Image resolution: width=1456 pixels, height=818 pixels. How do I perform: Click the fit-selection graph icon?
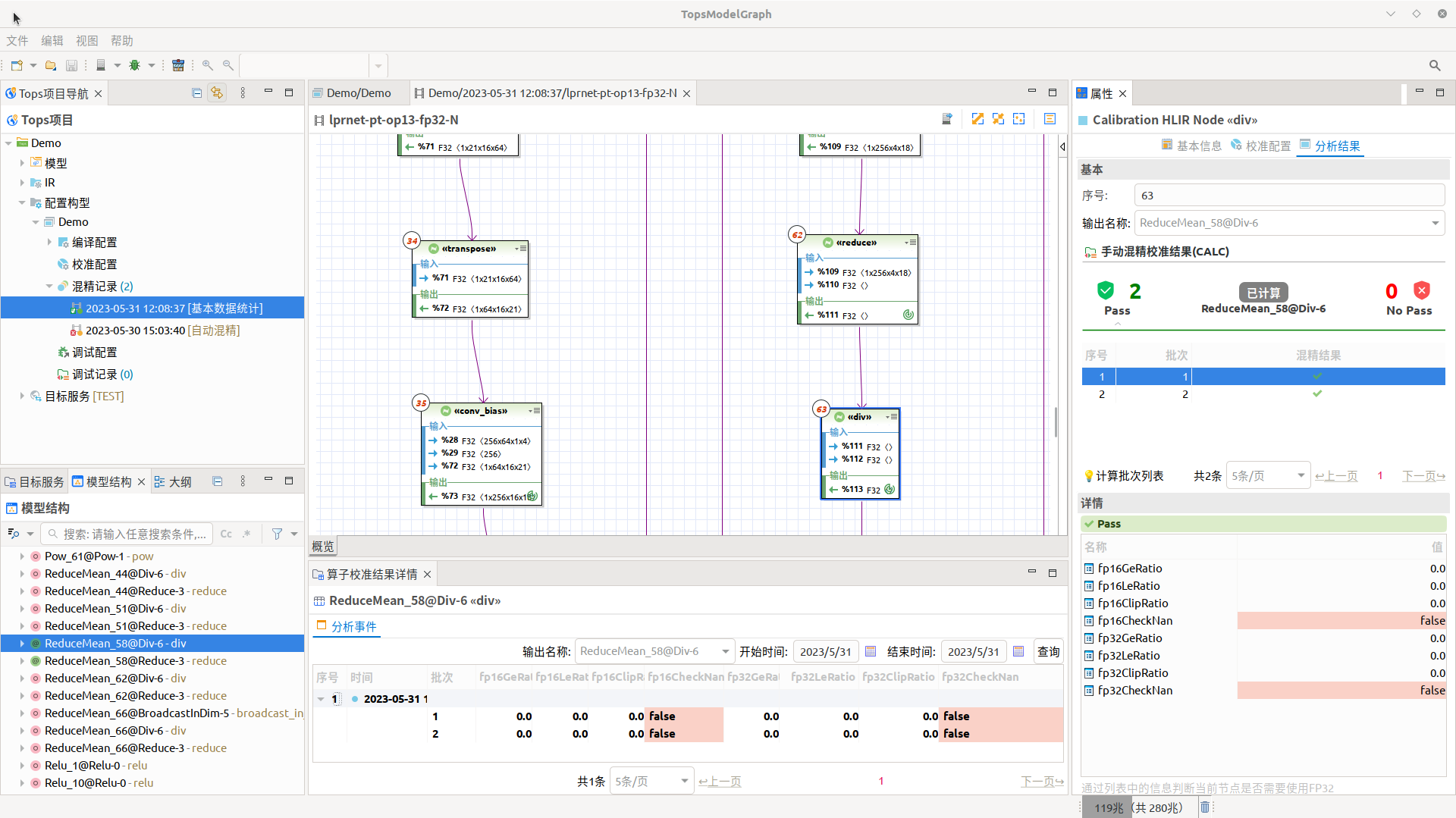pyautogui.click(x=1019, y=119)
